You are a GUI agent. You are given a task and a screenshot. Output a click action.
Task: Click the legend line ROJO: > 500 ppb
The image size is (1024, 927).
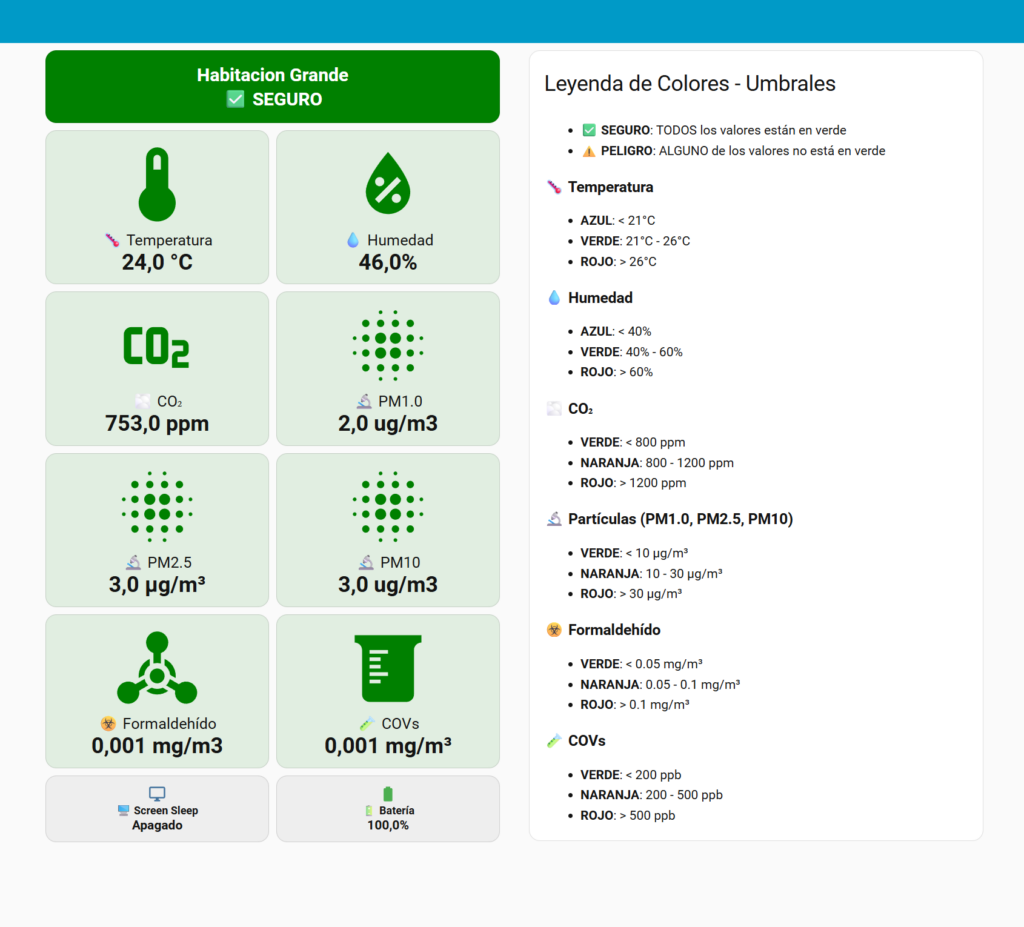628,816
